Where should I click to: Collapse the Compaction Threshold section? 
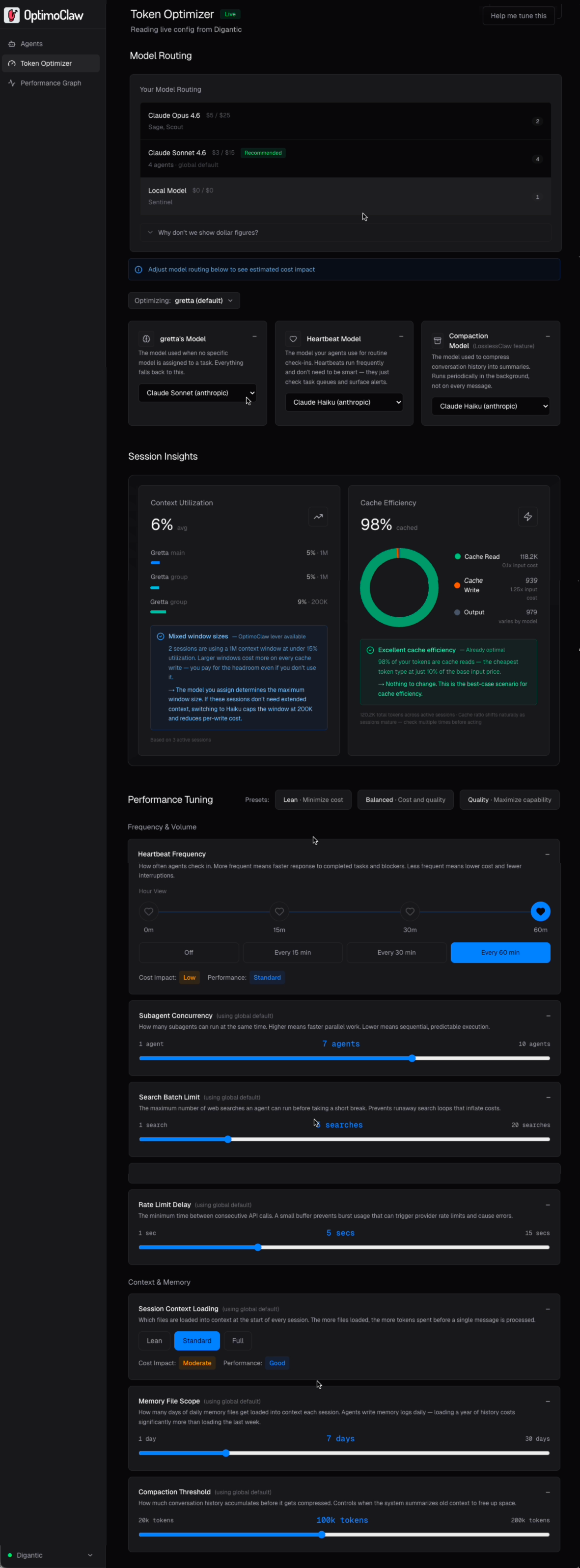coord(548,1492)
